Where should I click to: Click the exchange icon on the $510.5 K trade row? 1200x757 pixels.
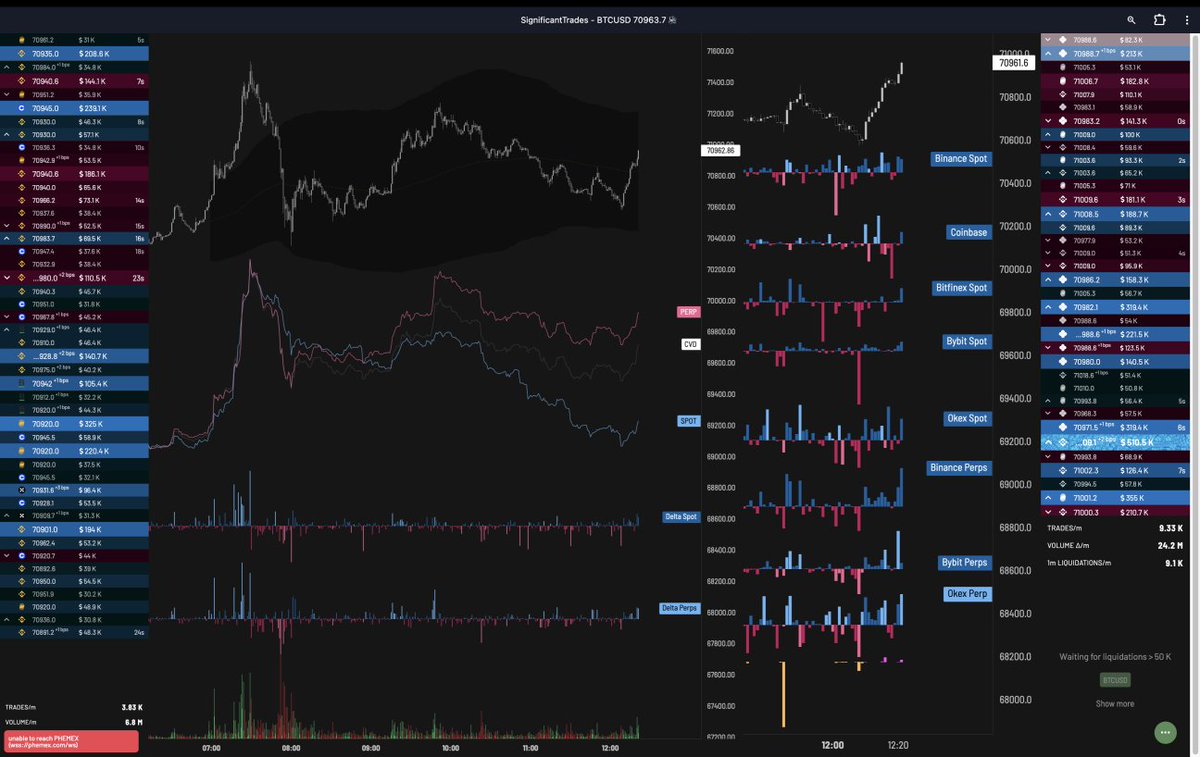(x=1063, y=440)
